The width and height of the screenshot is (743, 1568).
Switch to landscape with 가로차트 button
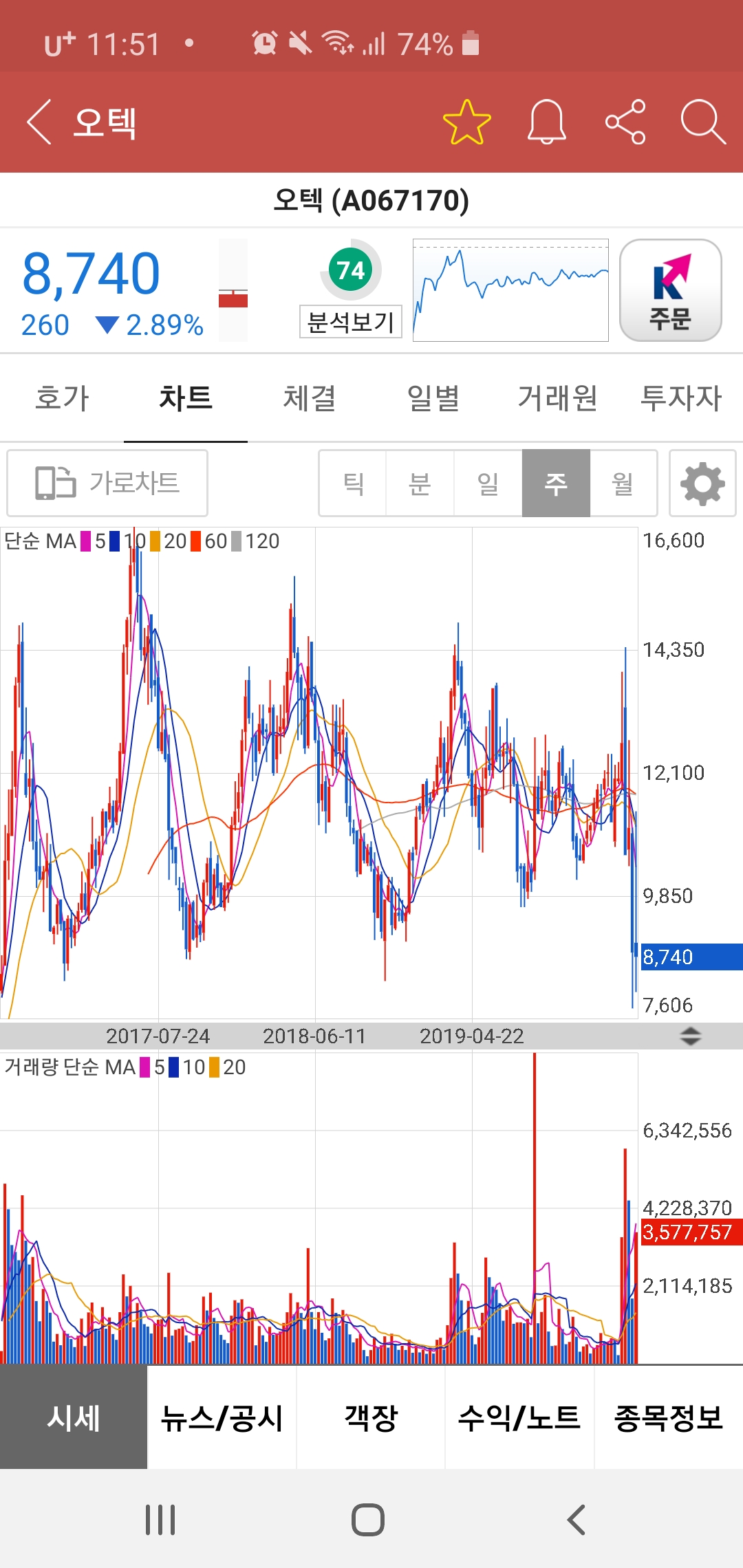[107, 483]
